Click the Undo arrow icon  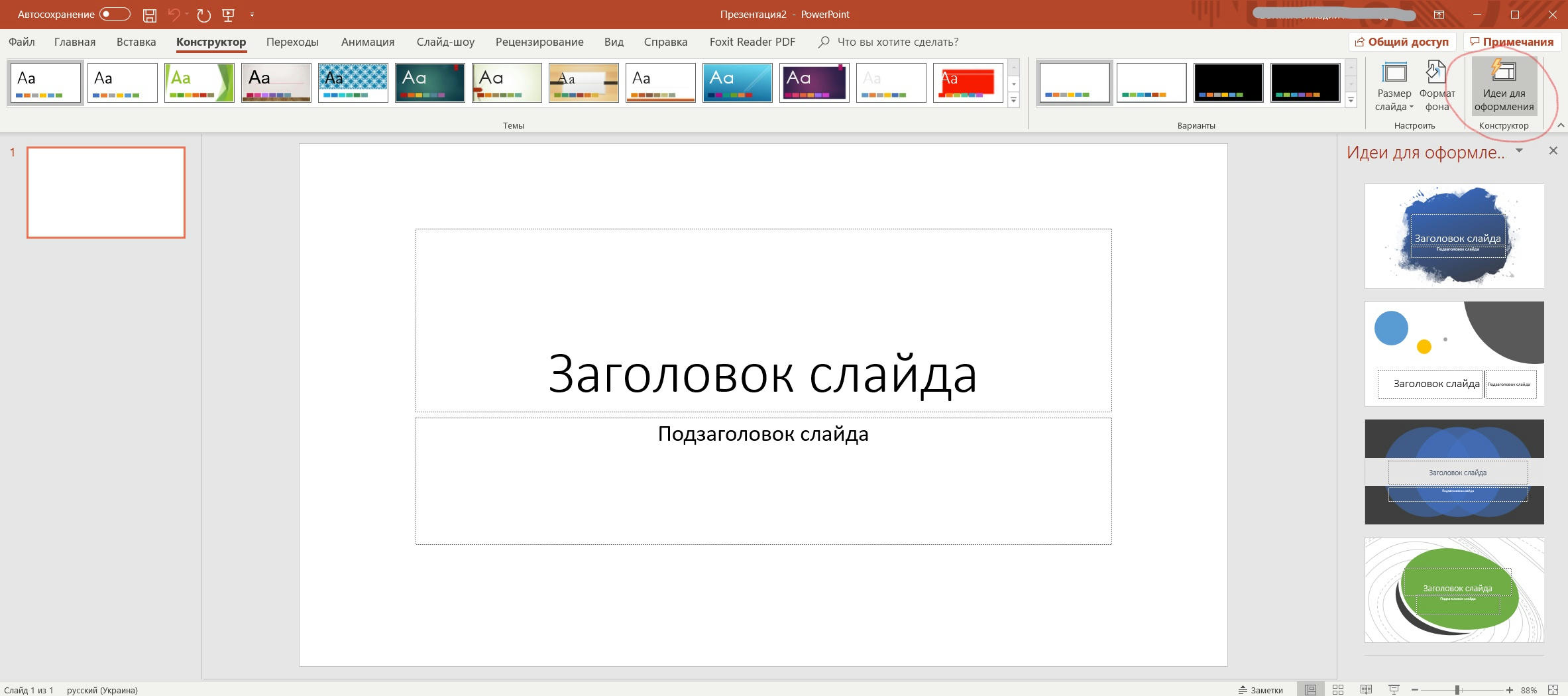tap(174, 15)
